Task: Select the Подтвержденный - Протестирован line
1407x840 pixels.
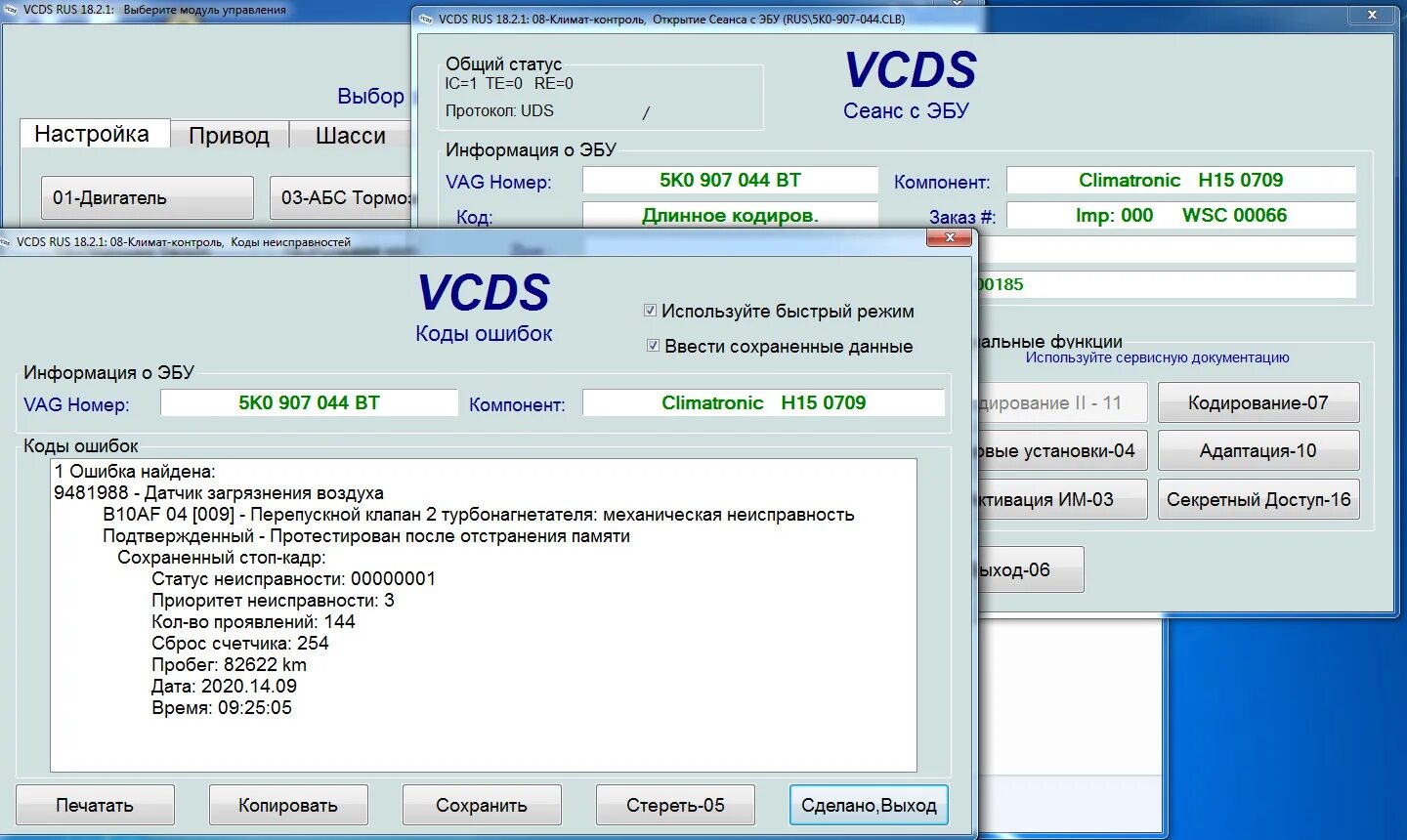Action: (x=366, y=536)
